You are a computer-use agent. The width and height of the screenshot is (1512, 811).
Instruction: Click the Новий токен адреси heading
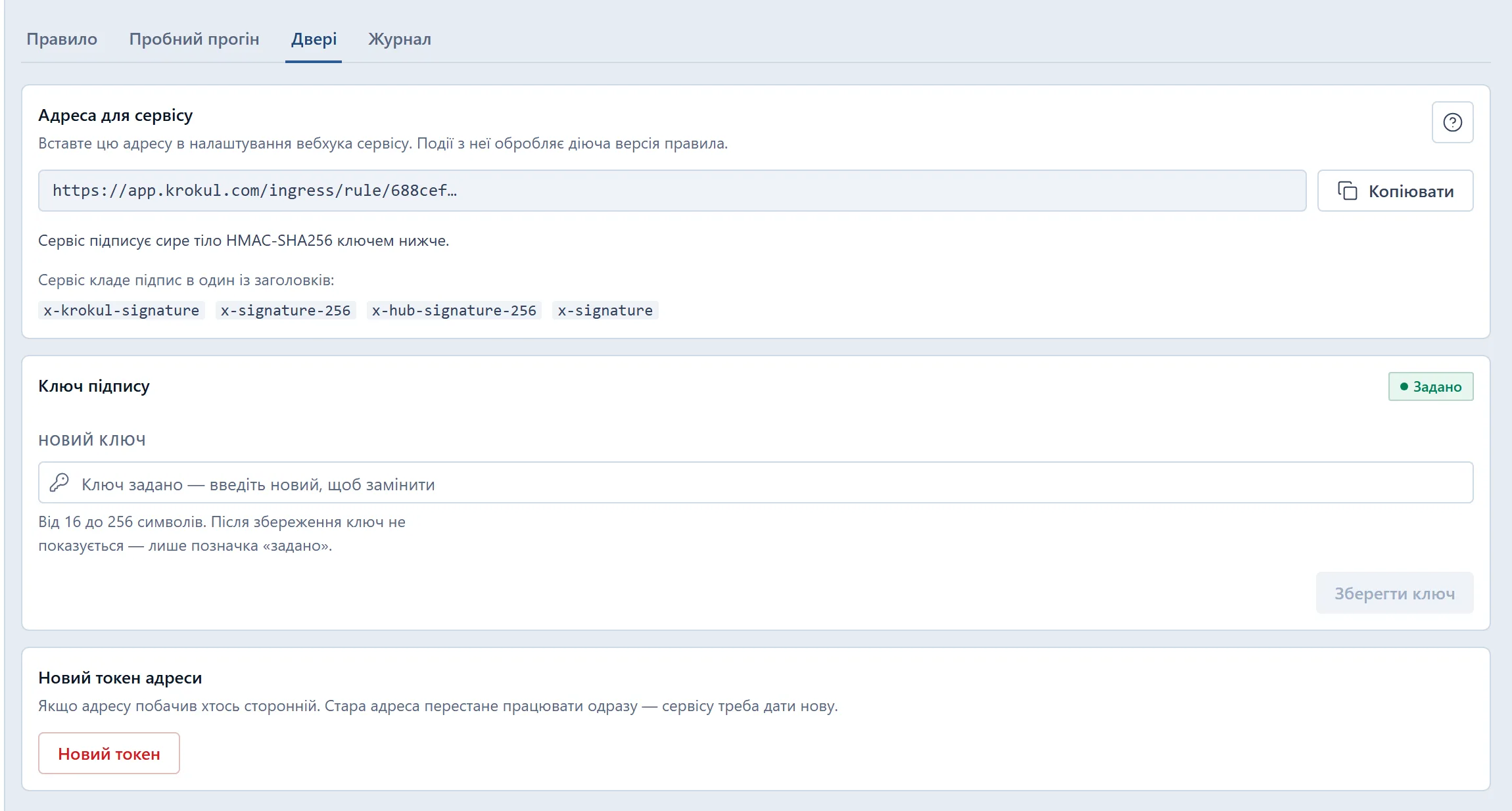pyautogui.click(x=120, y=678)
